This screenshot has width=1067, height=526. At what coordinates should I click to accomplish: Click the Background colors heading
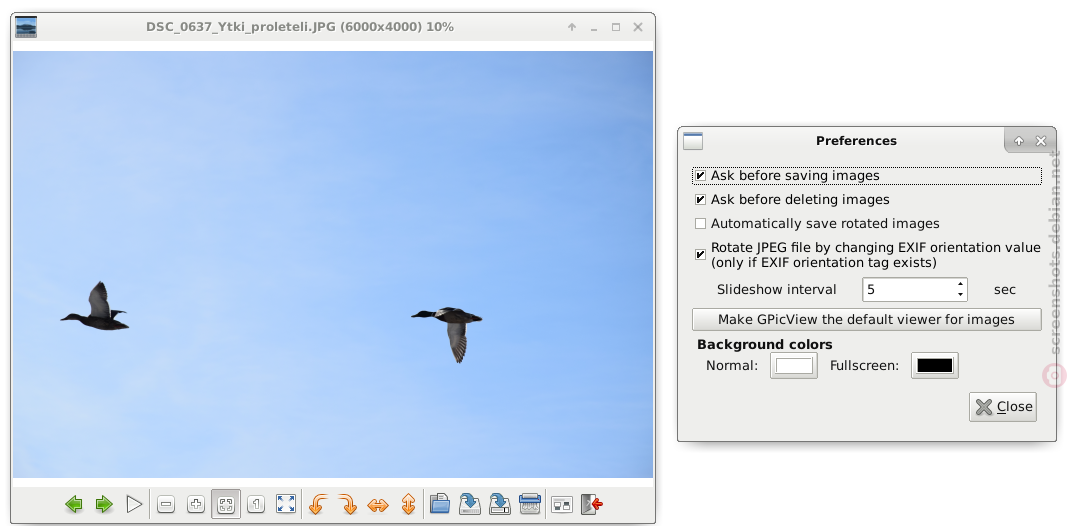click(765, 344)
